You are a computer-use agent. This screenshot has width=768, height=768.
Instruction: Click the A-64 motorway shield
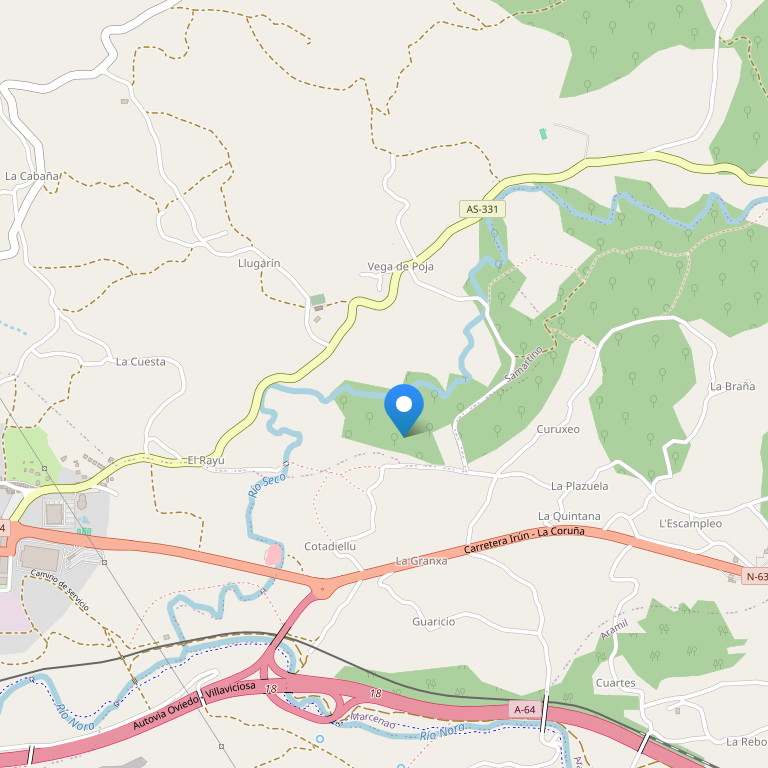click(525, 709)
